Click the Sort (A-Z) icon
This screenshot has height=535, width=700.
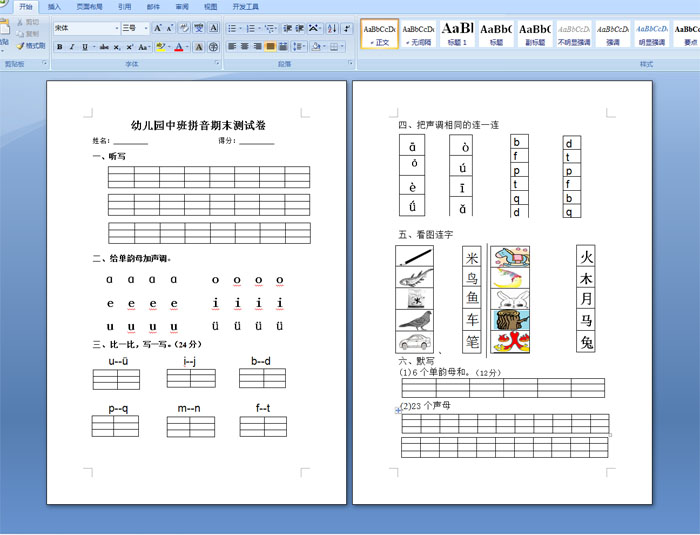click(x=332, y=29)
